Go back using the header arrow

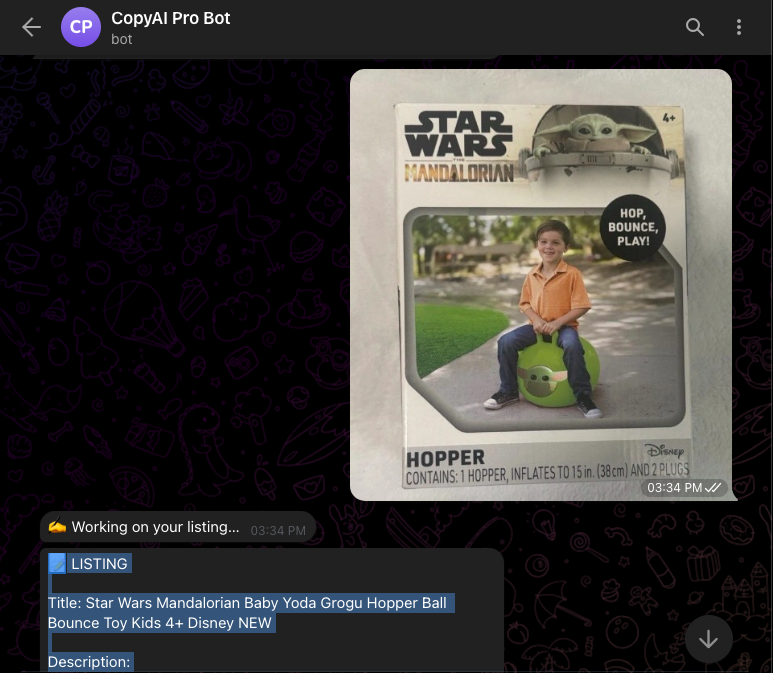(x=31, y=27)
